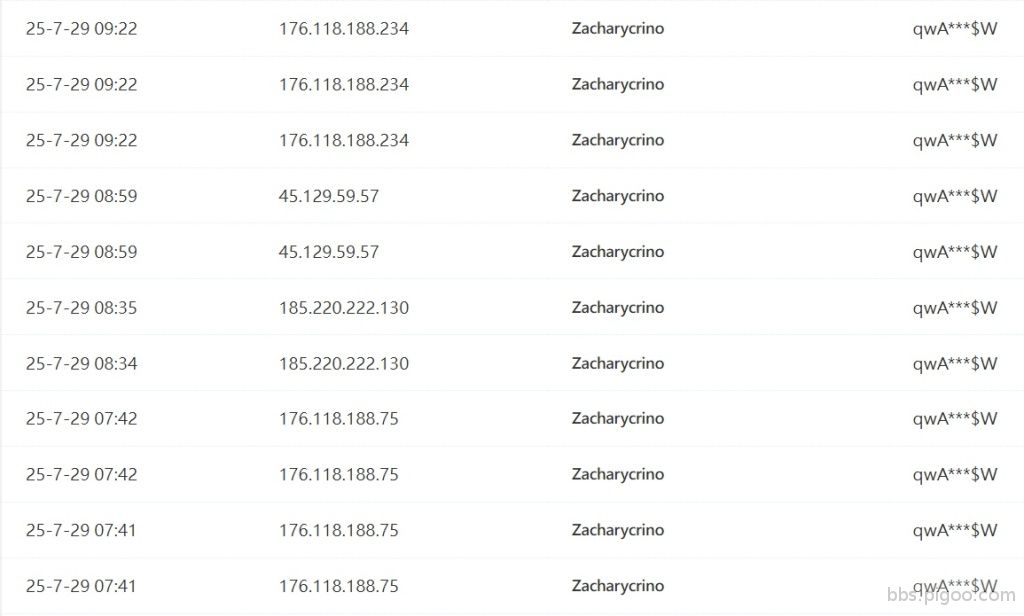Select 176.118.188.75 in the first 07:42 row
Image resolution: width=1024 pixels, height=616 pixels.
coord(339,419)
